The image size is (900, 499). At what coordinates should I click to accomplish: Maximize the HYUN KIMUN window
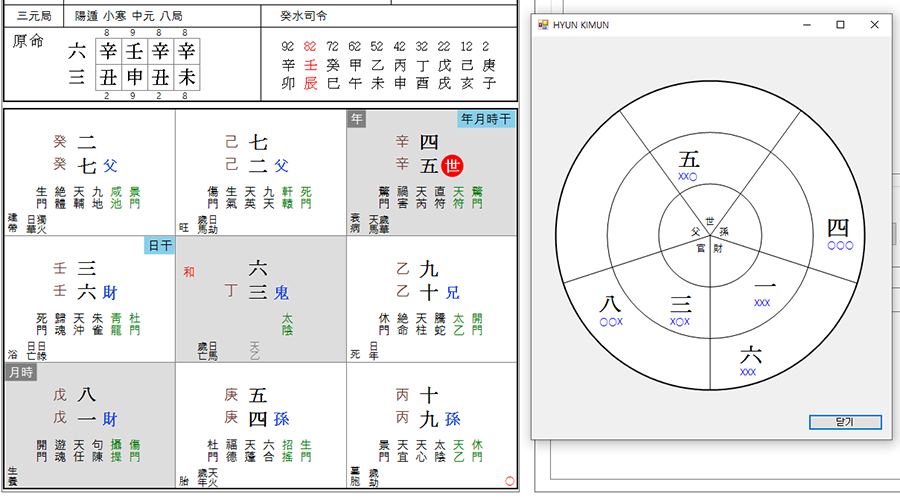840,25
